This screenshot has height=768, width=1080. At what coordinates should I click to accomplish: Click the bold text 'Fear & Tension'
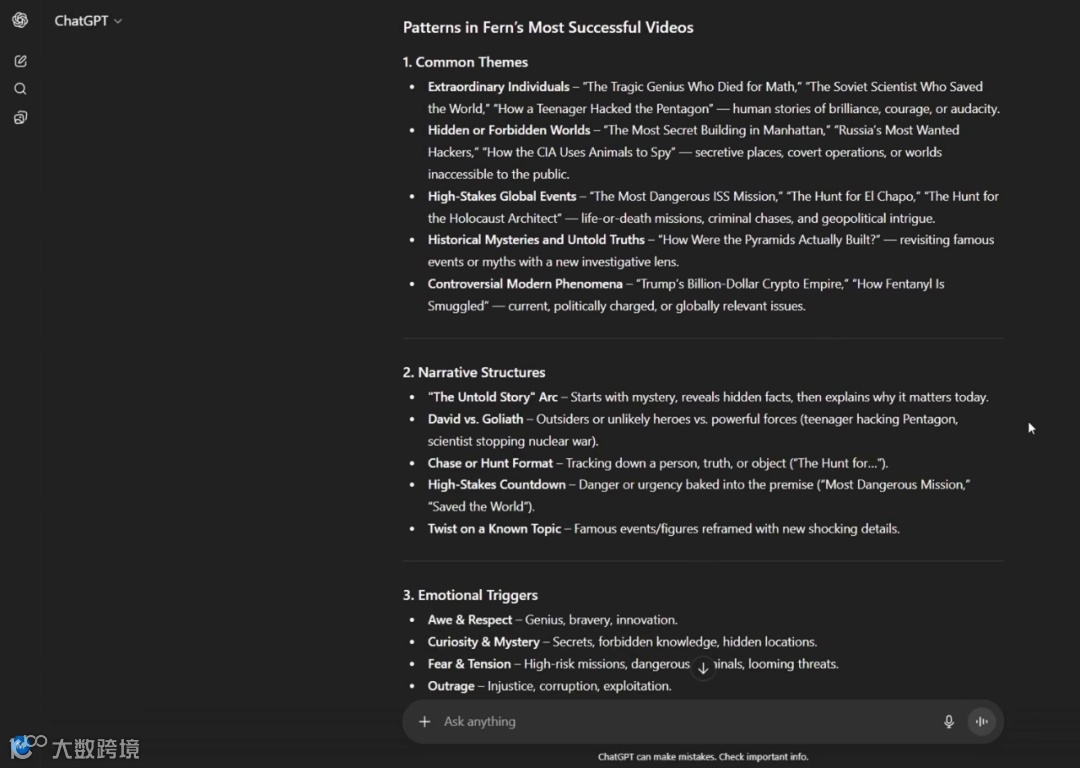(469, 664)
